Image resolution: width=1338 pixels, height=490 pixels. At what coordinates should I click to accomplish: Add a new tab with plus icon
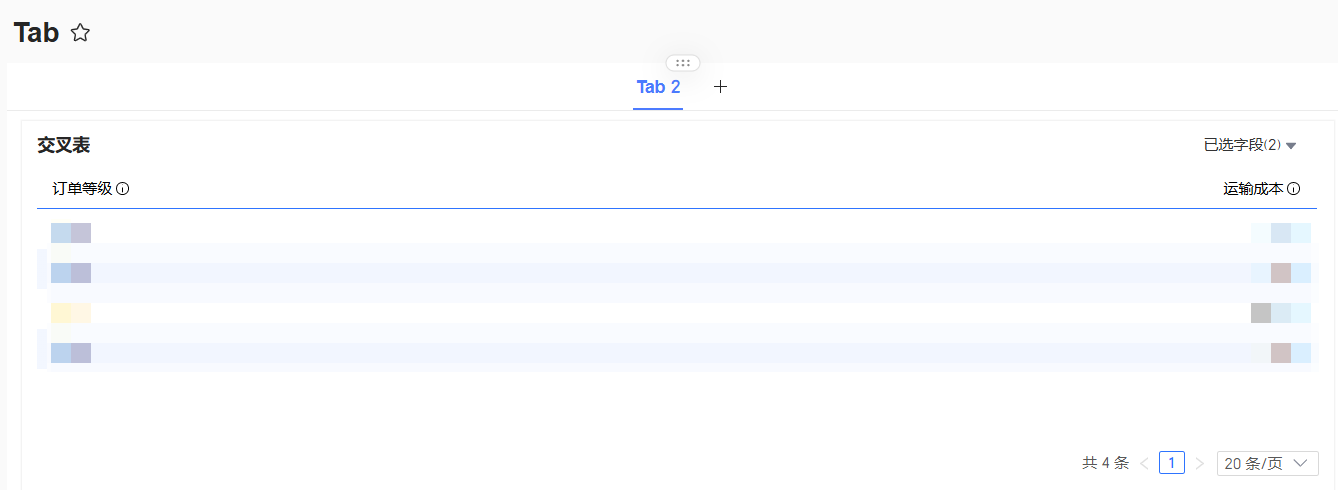pyautogui.click(x=720, y=87)
